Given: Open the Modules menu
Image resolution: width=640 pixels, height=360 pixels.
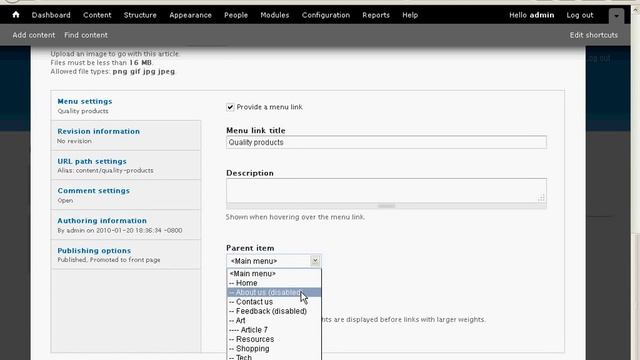Looking at the screenshot, I should [x=275, y=15].
